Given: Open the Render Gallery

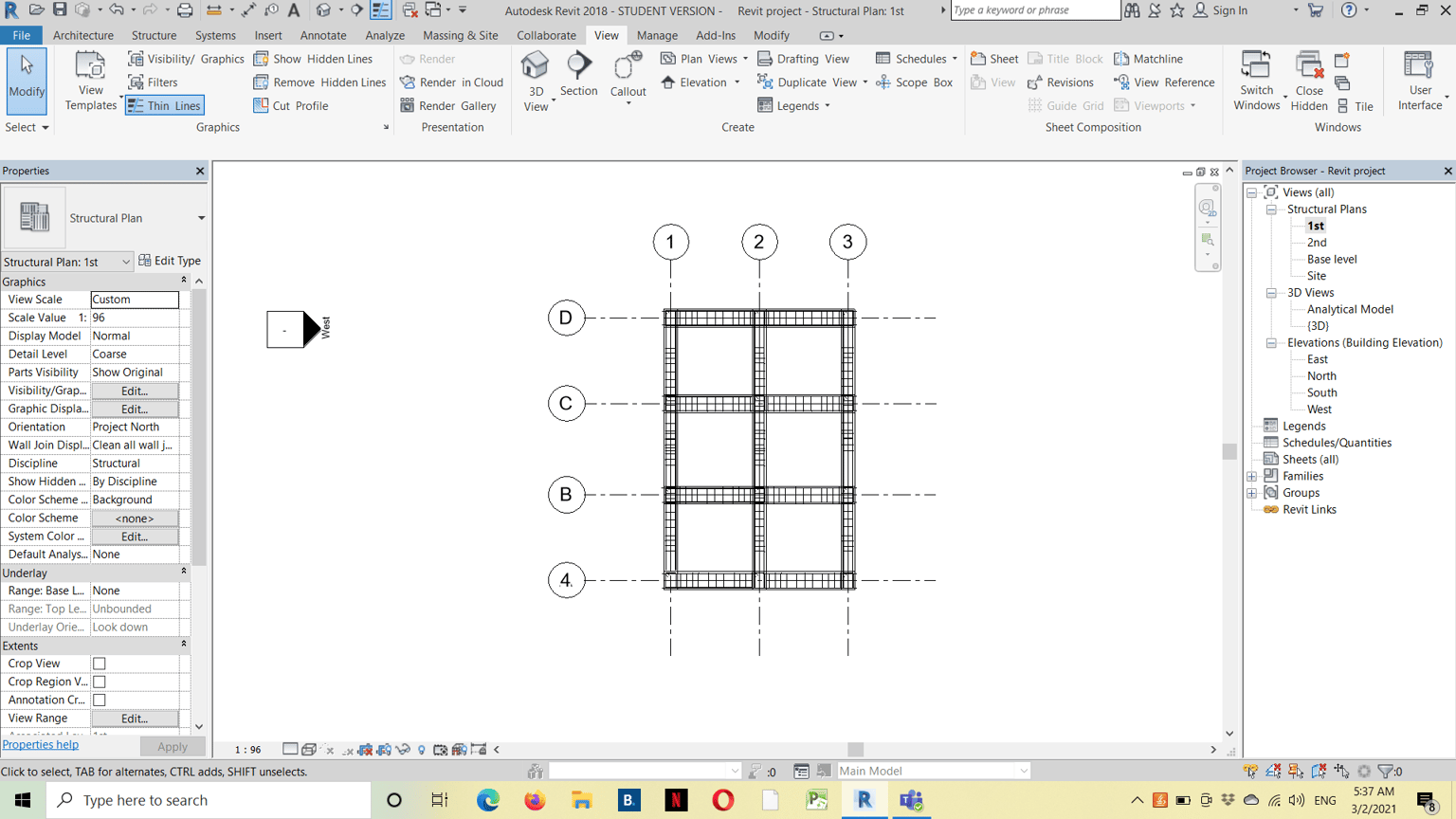Looking at the screenshot, I should click(448, 105).
